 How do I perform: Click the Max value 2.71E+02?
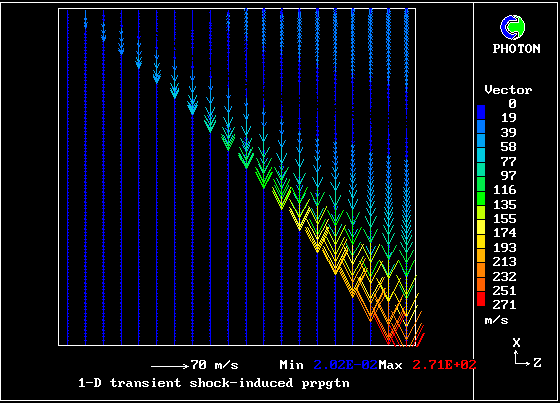[444, 365]
